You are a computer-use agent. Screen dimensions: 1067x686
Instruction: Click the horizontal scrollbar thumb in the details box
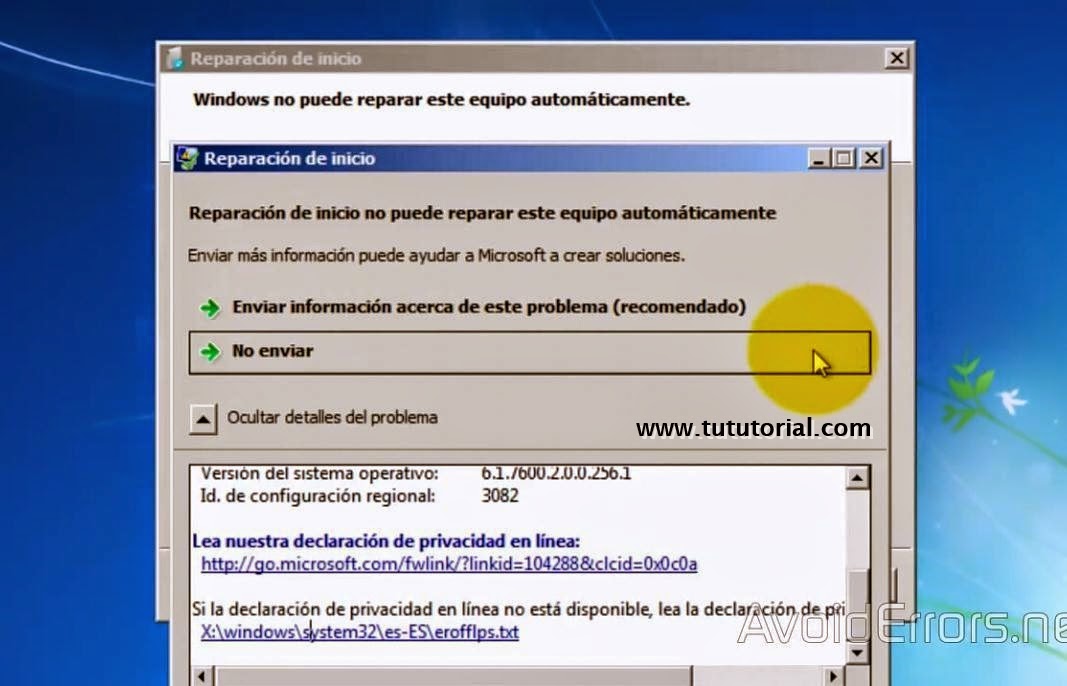[x=453, y=676]
